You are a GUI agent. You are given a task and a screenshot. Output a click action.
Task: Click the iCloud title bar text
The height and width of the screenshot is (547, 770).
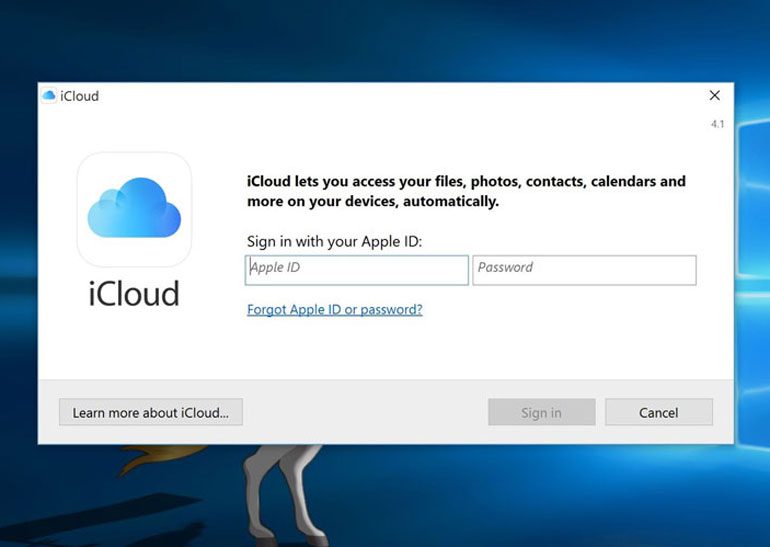click(80, 96)
